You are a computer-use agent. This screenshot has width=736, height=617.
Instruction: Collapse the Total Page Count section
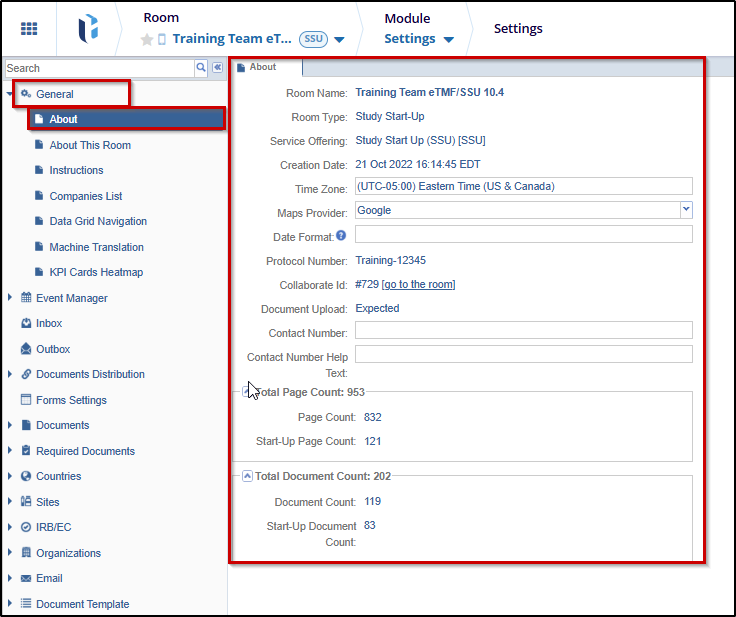pyautogui.click(x=246, y=392)
